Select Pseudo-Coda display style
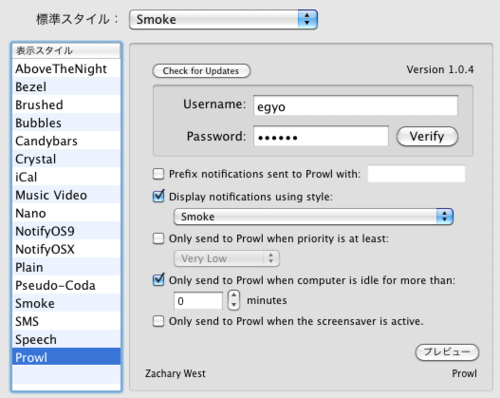The height and width of the screenshot is (398, 500). point(66,285)
